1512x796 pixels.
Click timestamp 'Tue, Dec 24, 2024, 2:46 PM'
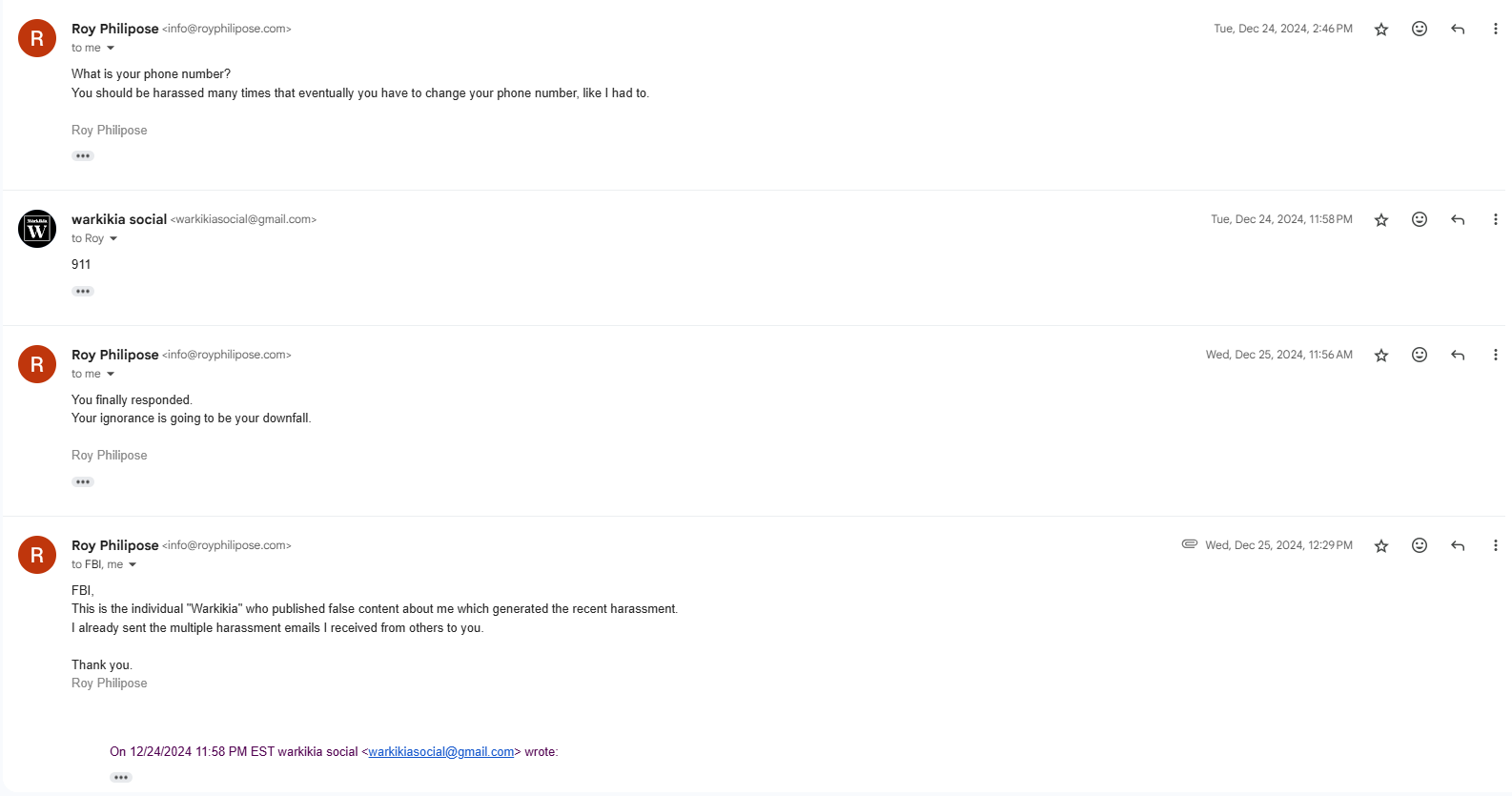(1283, 29)
